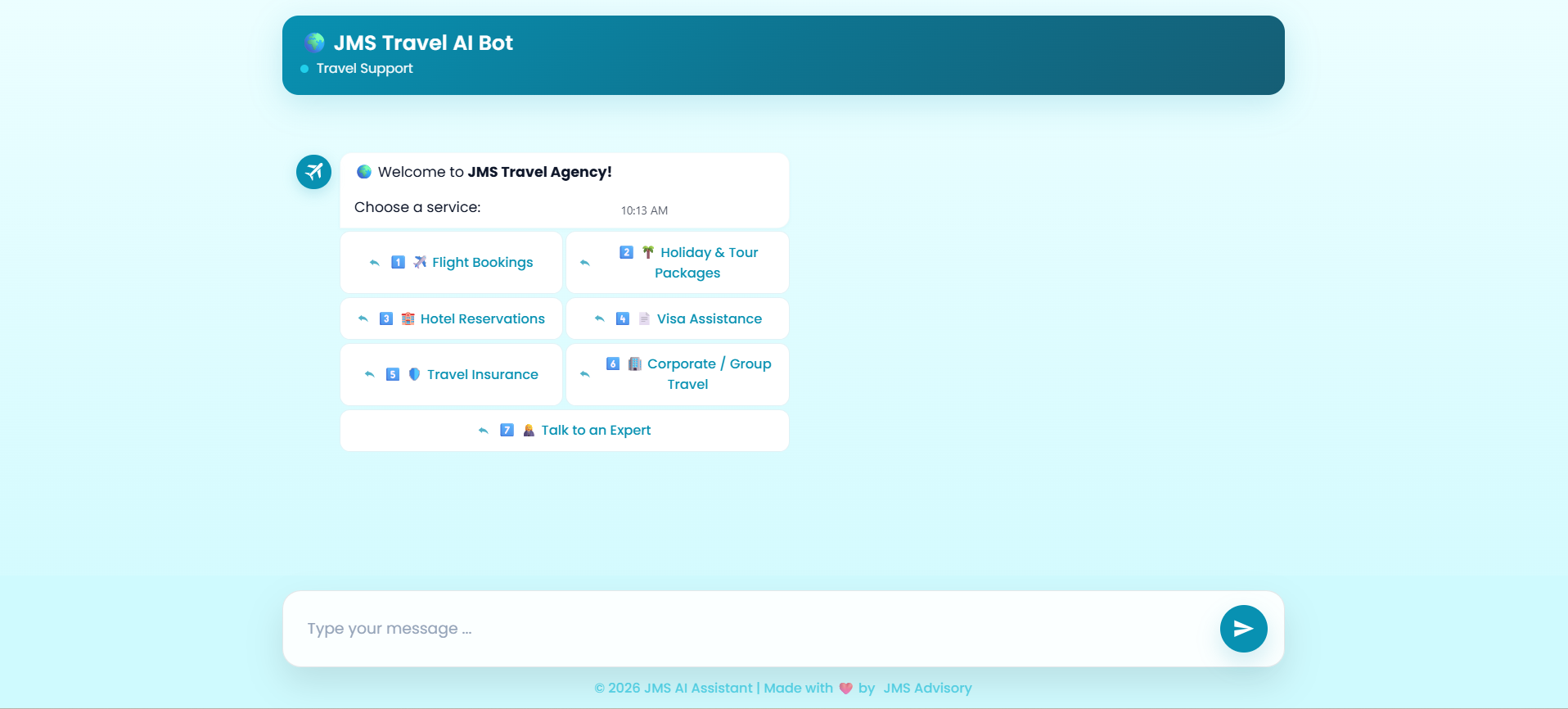
Task: Open Visa Assistance option
Action: click(709, 318)
